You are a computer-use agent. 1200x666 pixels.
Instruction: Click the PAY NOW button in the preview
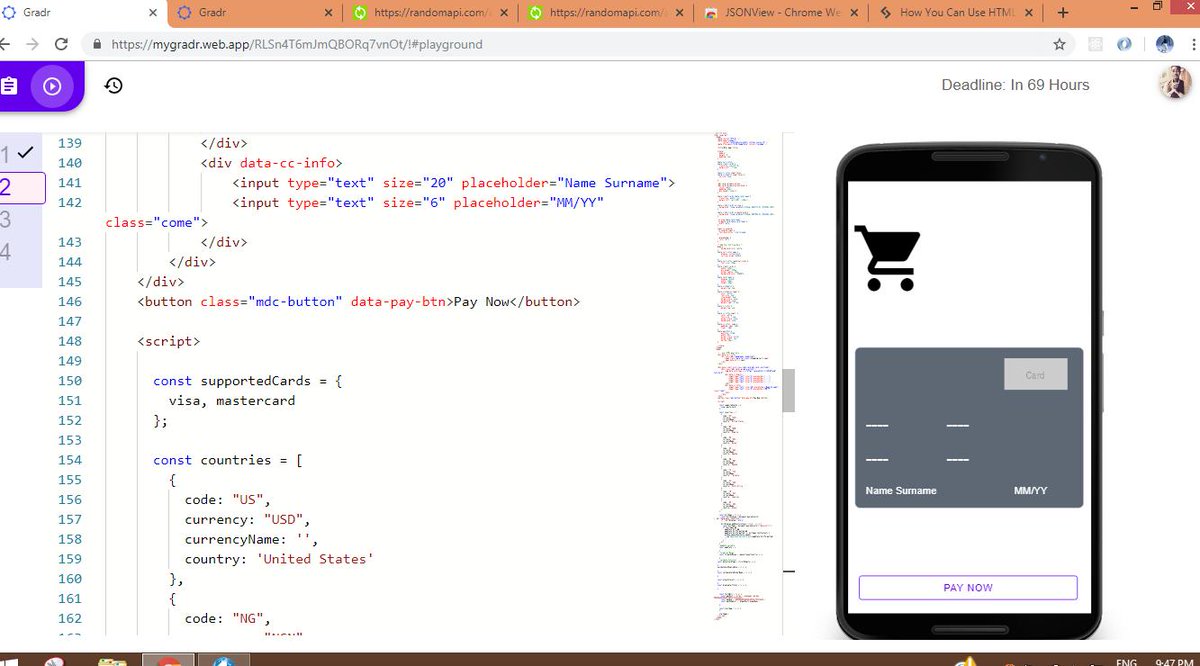(x=968, y=588)
